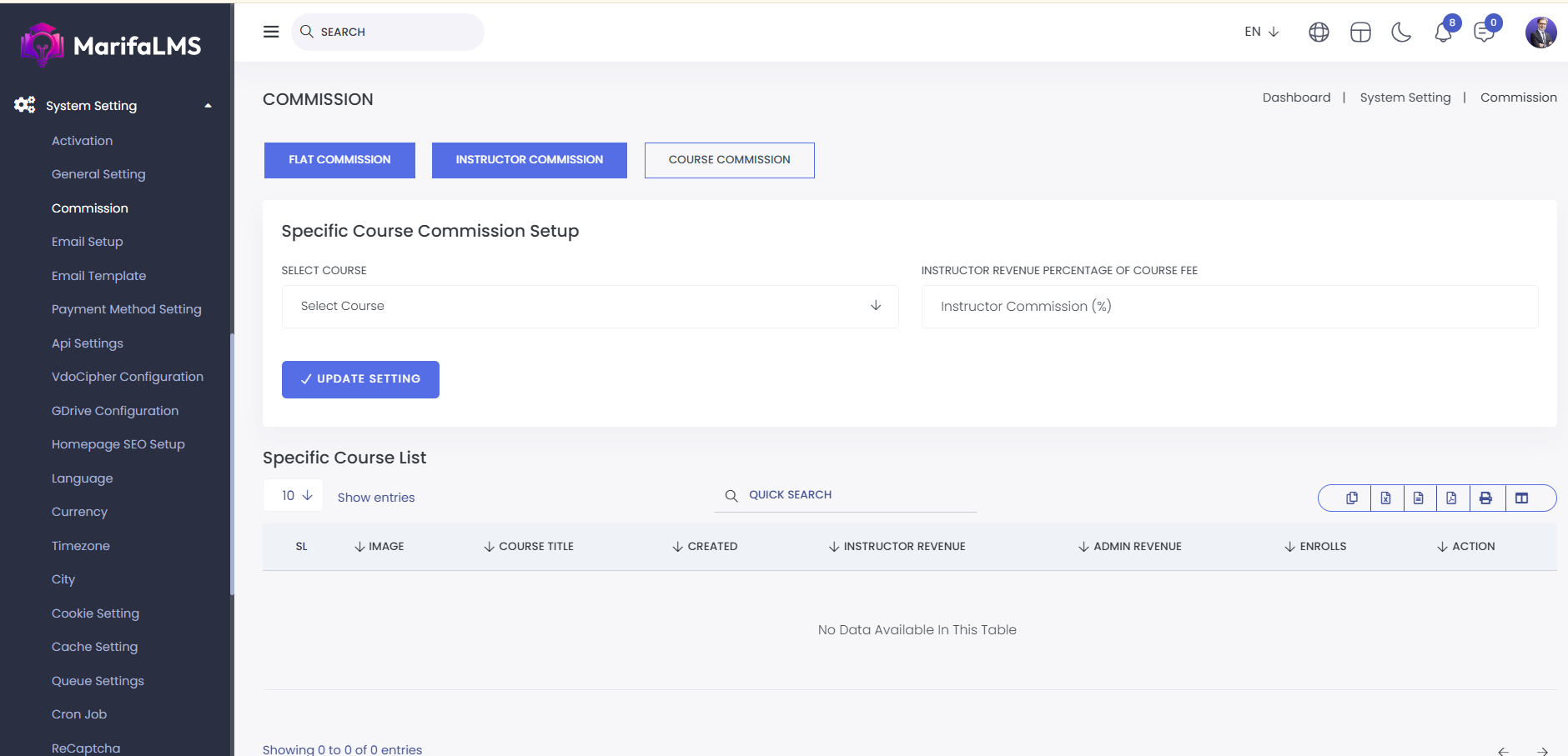Go to Dashboard via the breadcrumb link
The height and width of the screenshot is (756, 1568).
1296,98
